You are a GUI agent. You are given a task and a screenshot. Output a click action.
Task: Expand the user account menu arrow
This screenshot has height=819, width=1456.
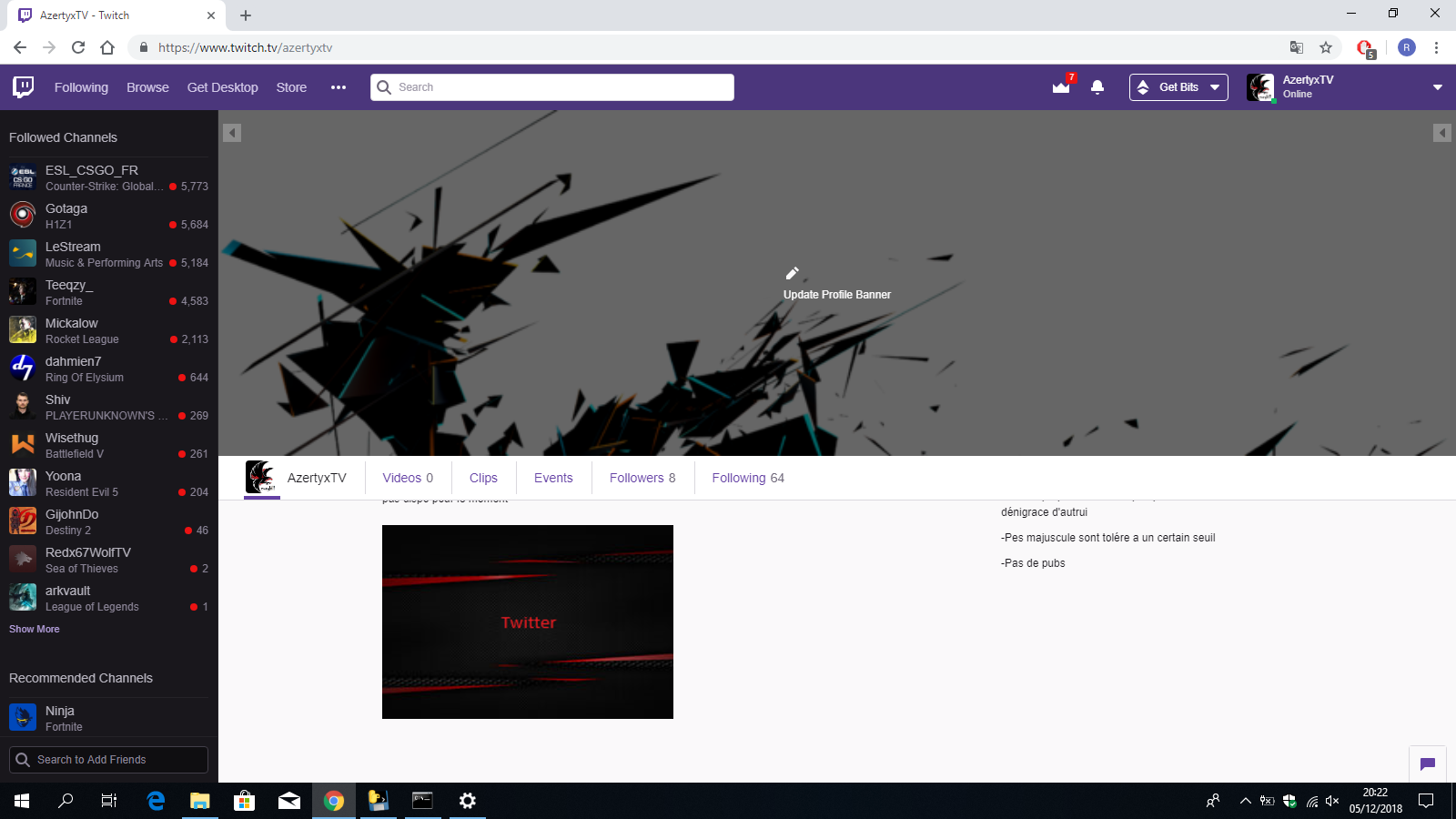pos(1438,87)
